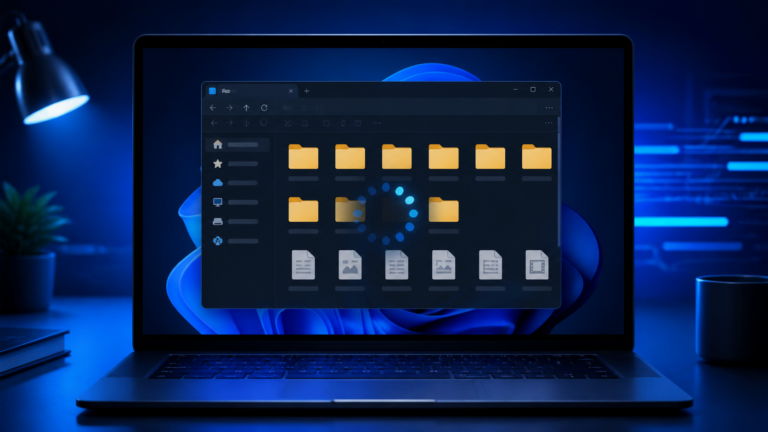Close the open File Explorer tab
Image resolution: width=768 pixels, height=432 pixels.
click(291, 91)
